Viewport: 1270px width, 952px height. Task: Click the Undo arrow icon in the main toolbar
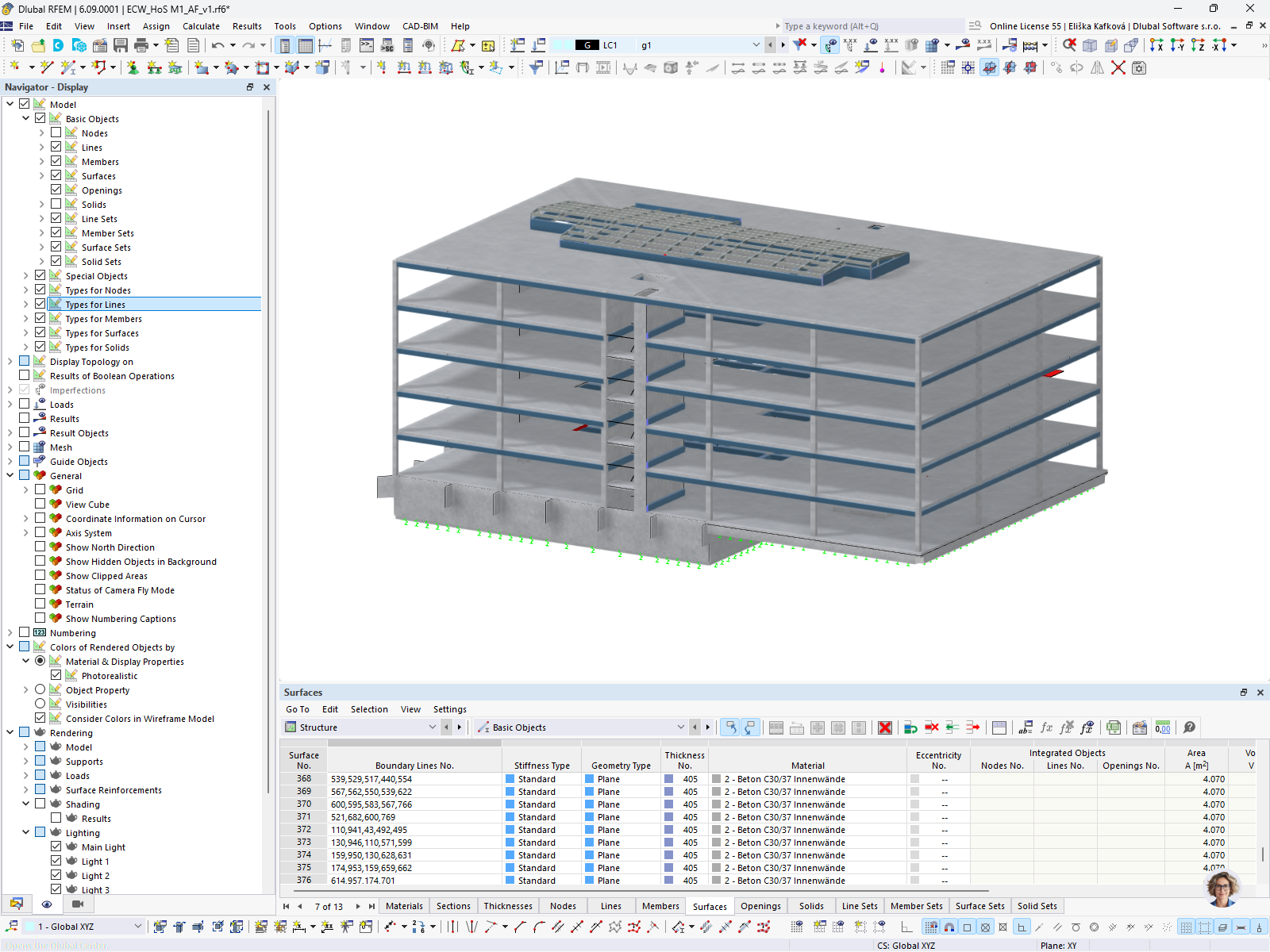point(218,45)
